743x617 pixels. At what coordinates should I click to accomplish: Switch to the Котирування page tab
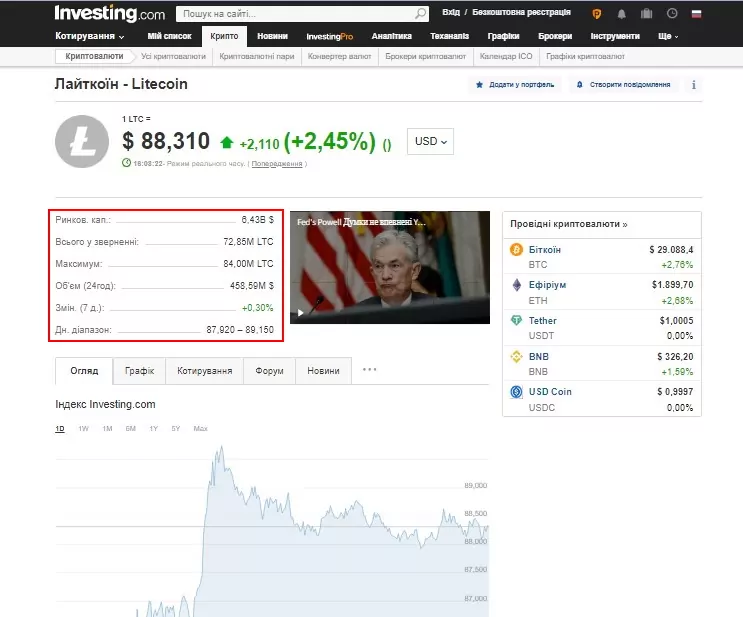(x=204, y=371)
